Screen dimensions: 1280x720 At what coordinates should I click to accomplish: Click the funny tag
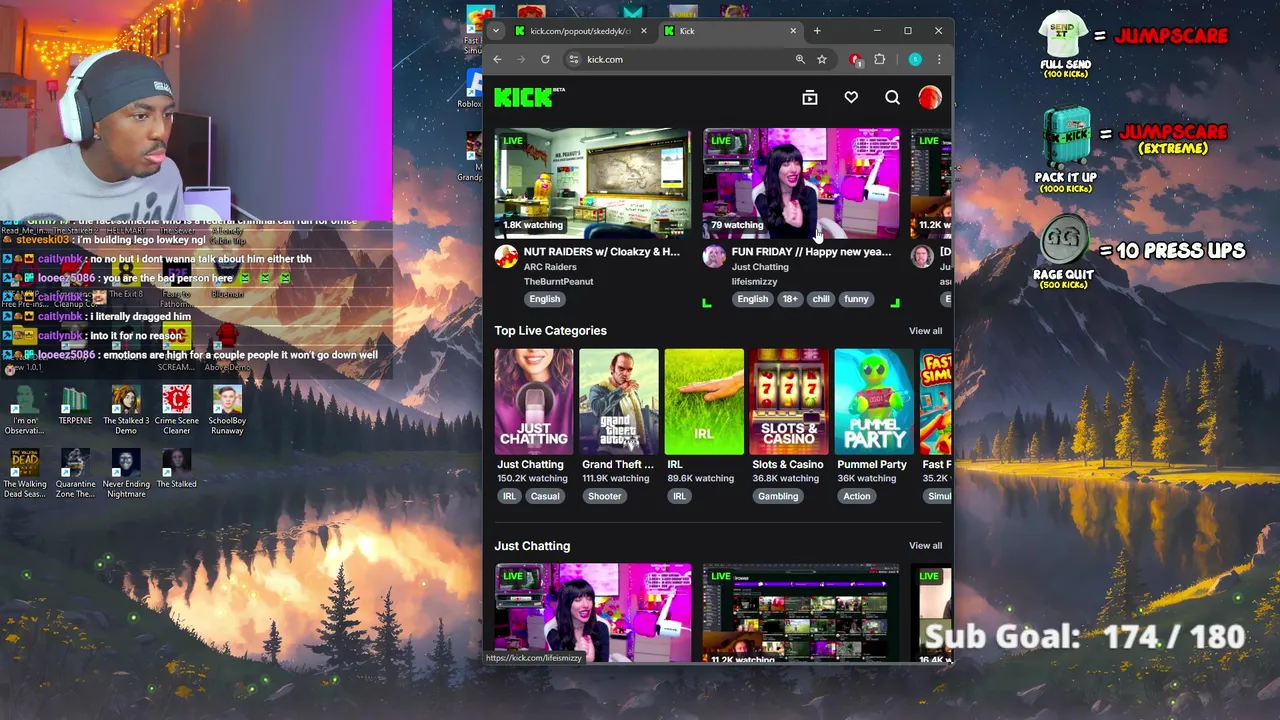[x=856, y=299]
